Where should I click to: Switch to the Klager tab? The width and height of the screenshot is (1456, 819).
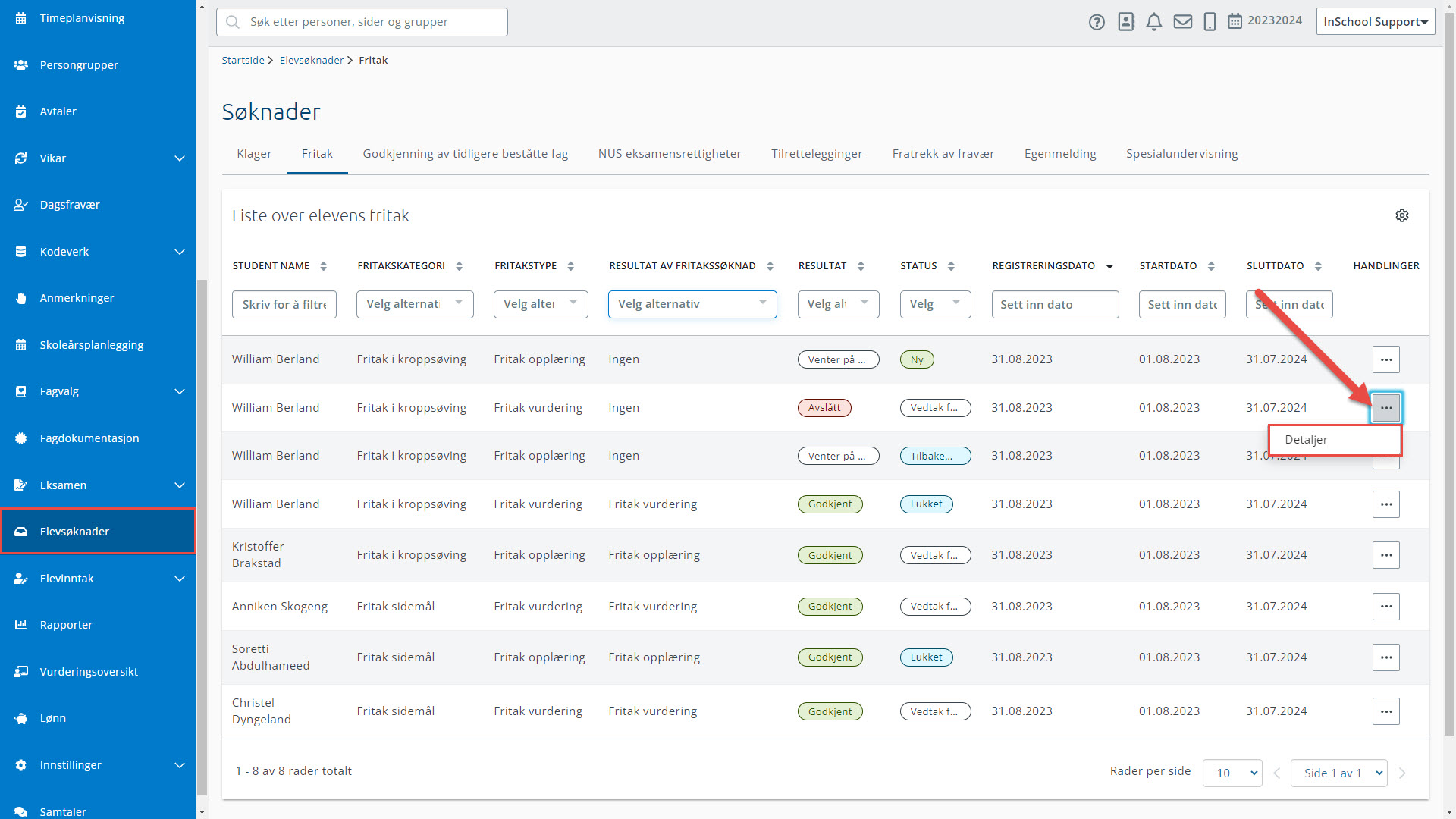pyautogui.click(x=254, y=154)
